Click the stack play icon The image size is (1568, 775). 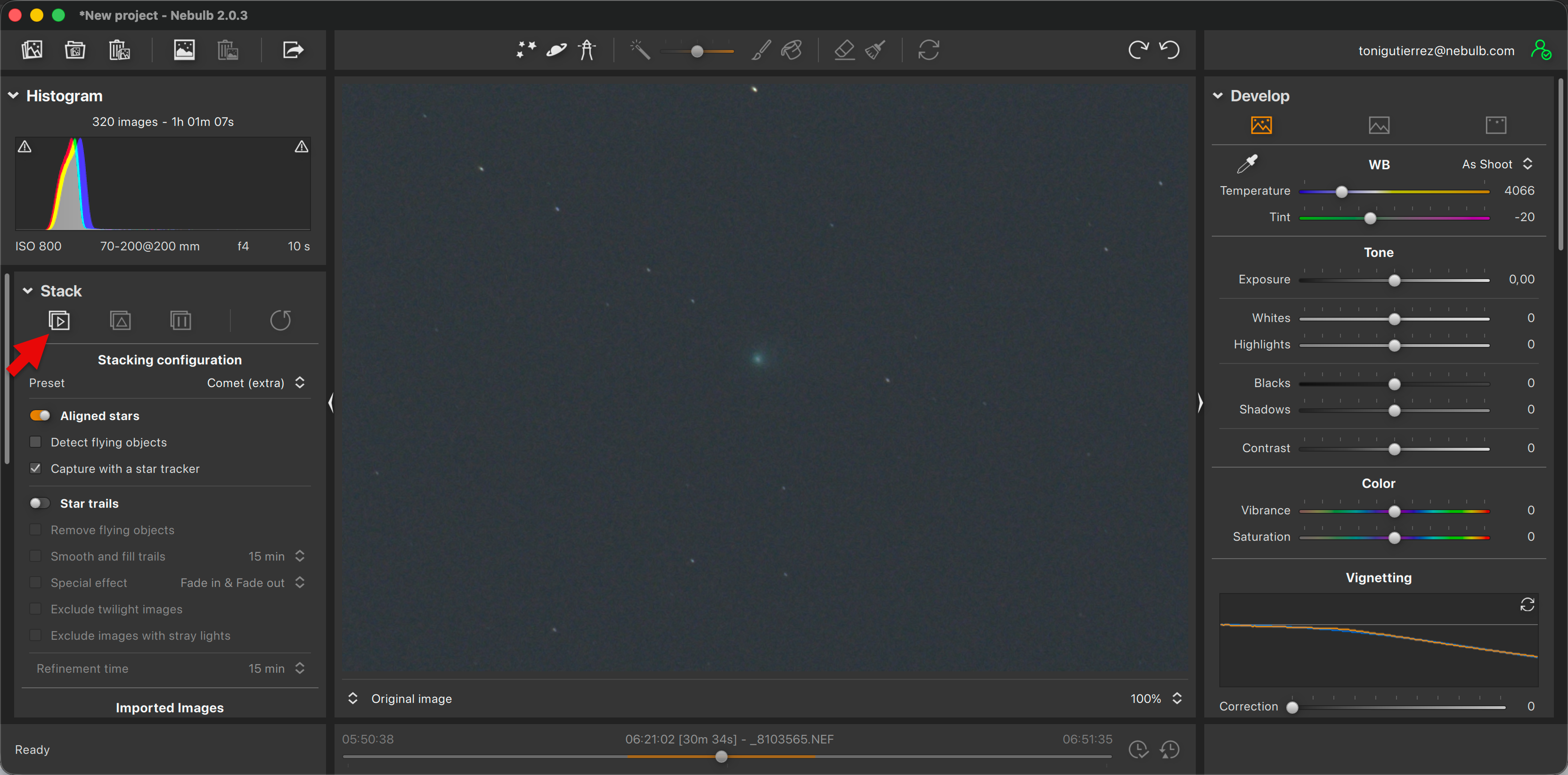click(59, 320)
